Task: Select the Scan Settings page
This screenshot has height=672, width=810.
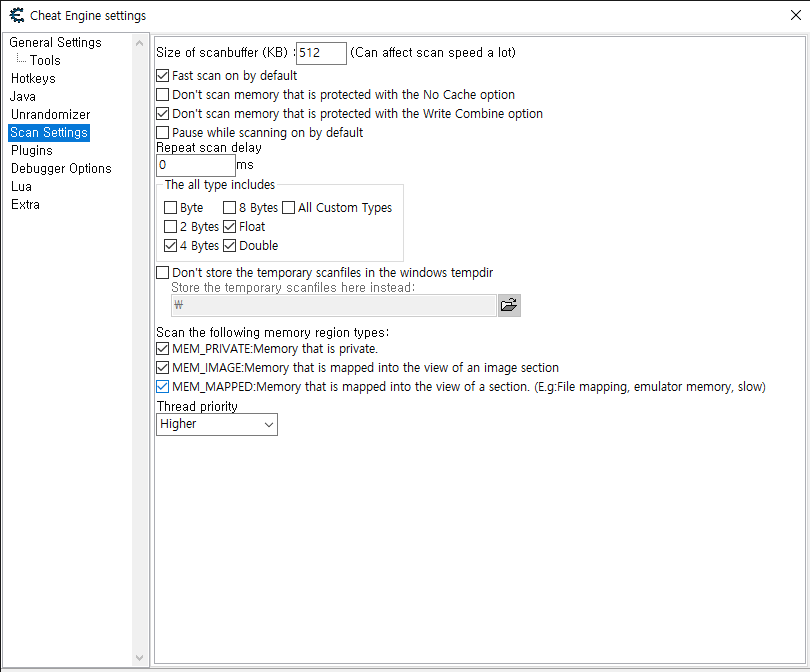Action: point(49,133)
